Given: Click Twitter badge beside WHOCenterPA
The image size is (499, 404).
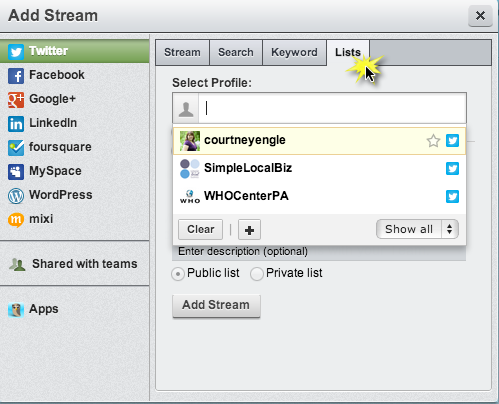Looking at the screenshot, I should click(452, 196).
